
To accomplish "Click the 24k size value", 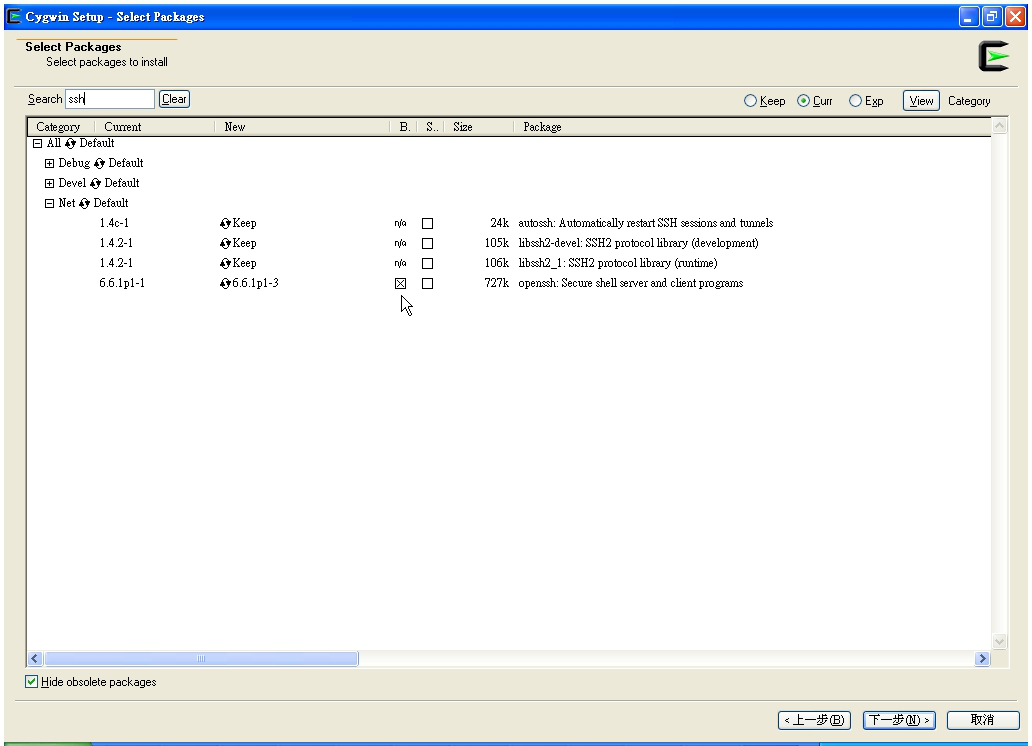I will (x=500, y=223).
